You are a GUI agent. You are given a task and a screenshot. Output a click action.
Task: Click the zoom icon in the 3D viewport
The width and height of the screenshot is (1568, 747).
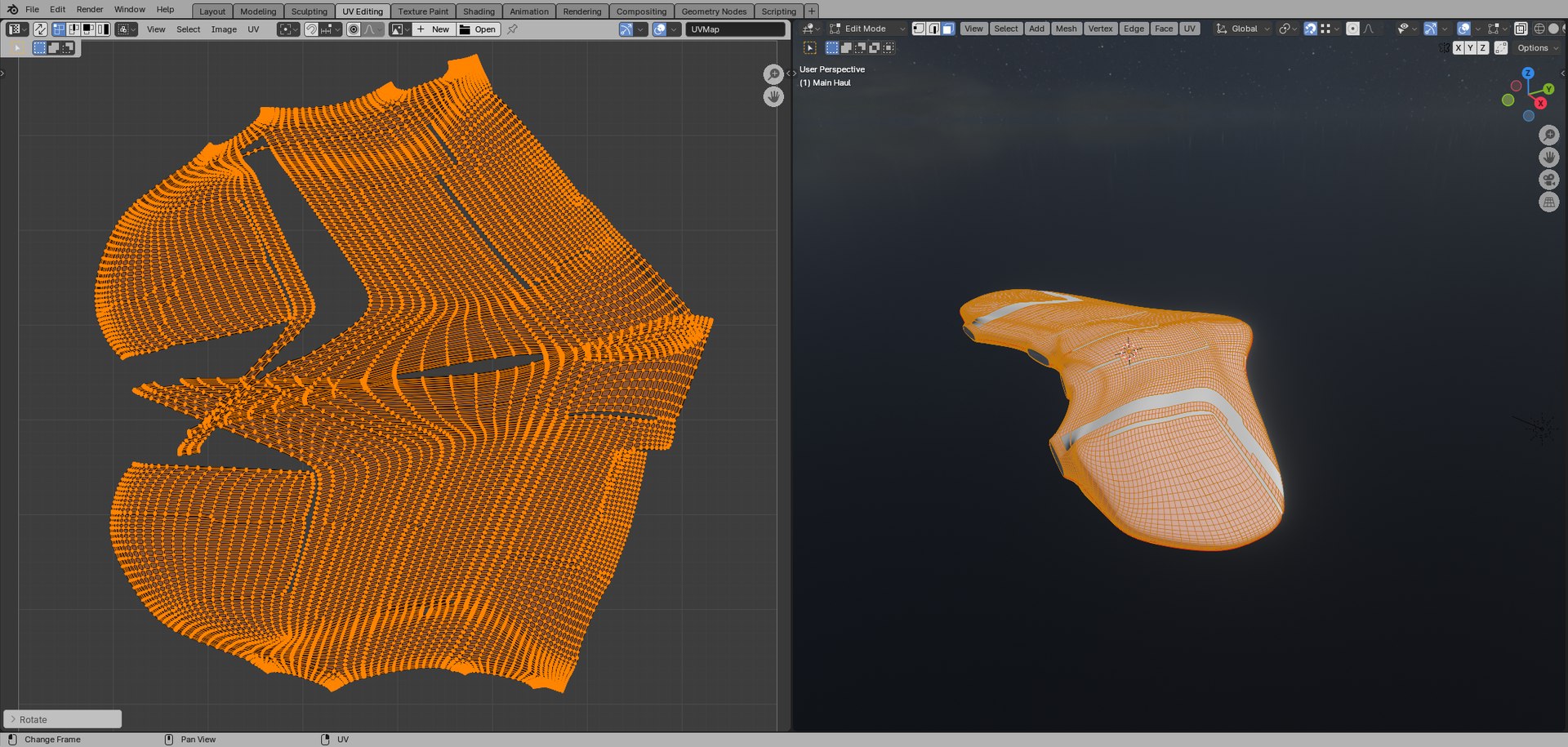(x=1549, y=135)
